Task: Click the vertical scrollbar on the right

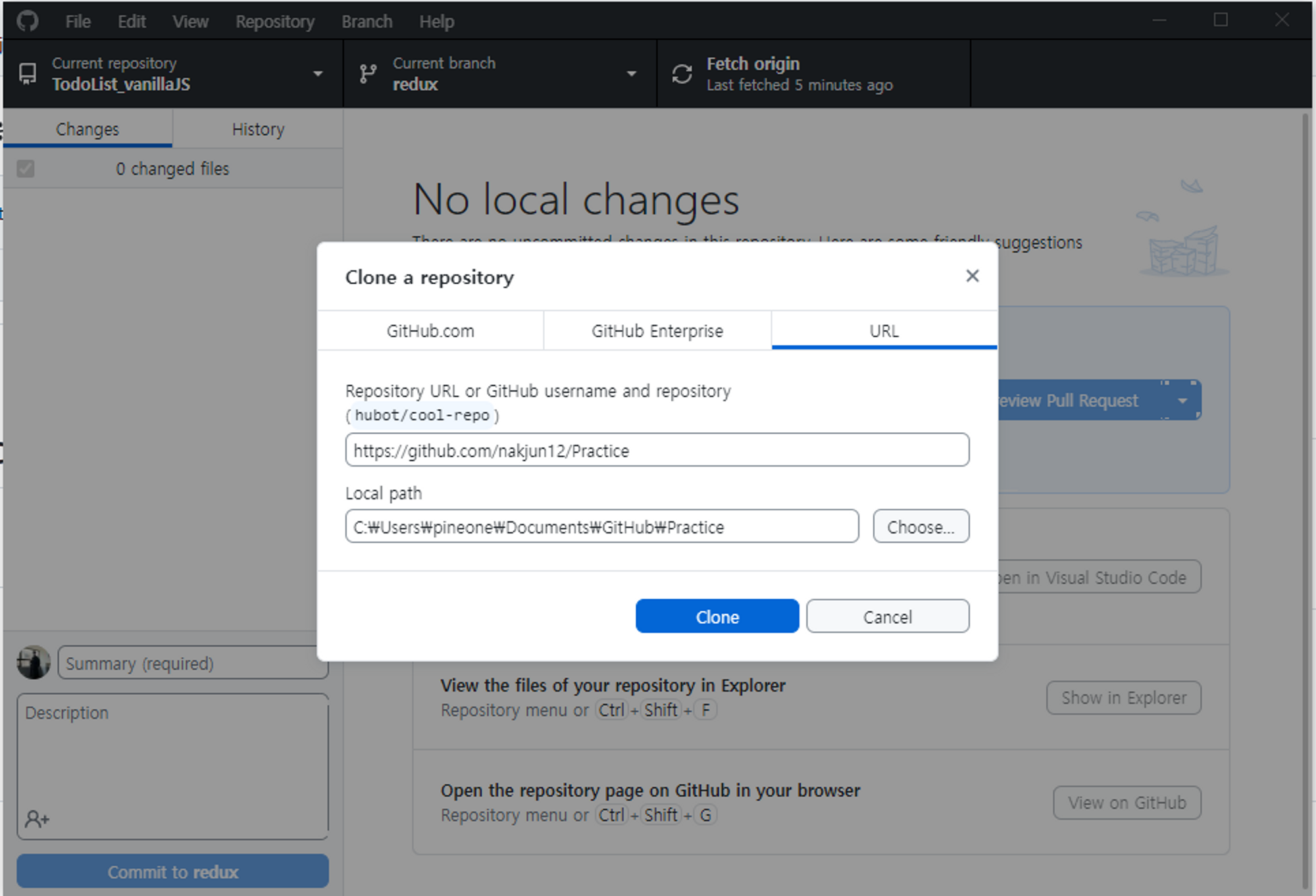Action: (1305, 500)
